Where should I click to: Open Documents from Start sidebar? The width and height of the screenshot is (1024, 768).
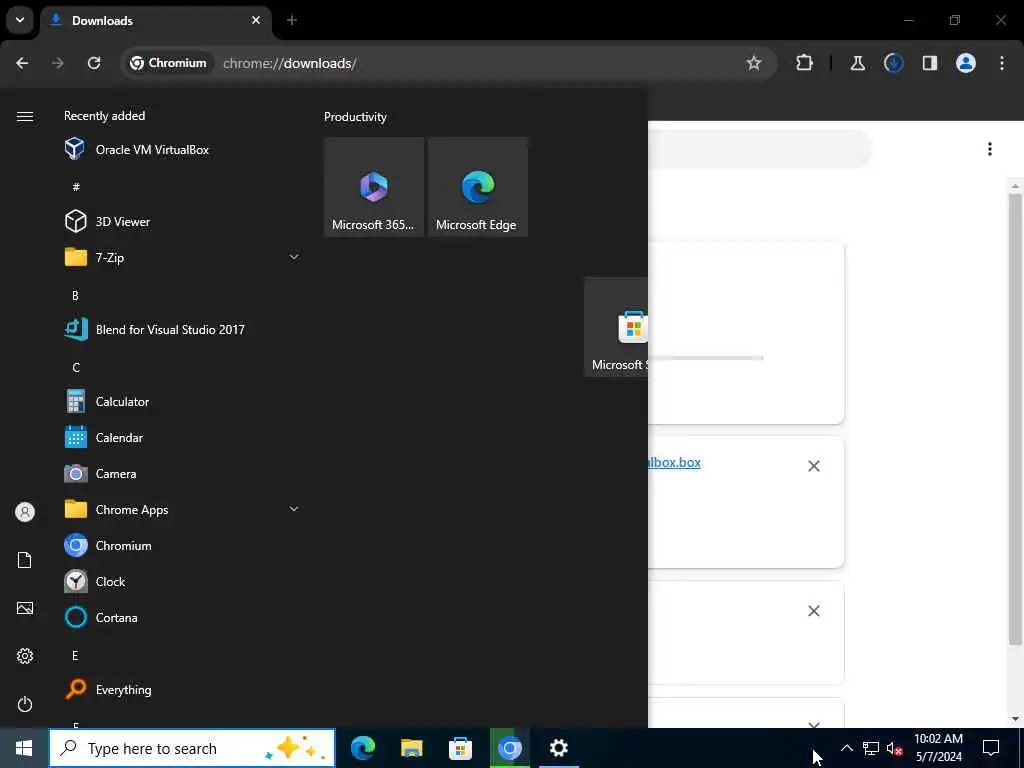25,560
